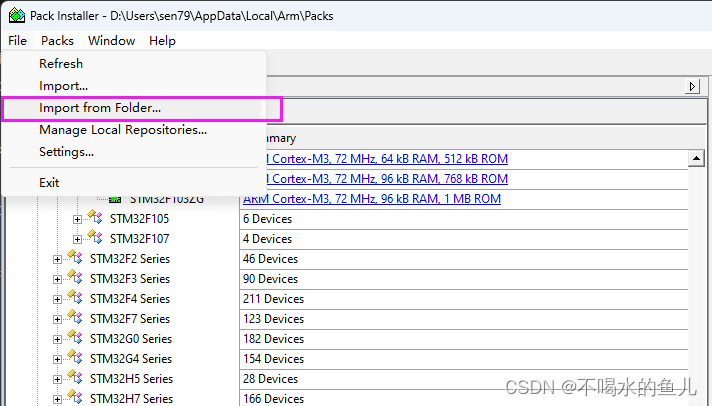Viewport: 712px width, 406px height.
Task: Select Import from Folder... entry
Action: pos(100,108)
